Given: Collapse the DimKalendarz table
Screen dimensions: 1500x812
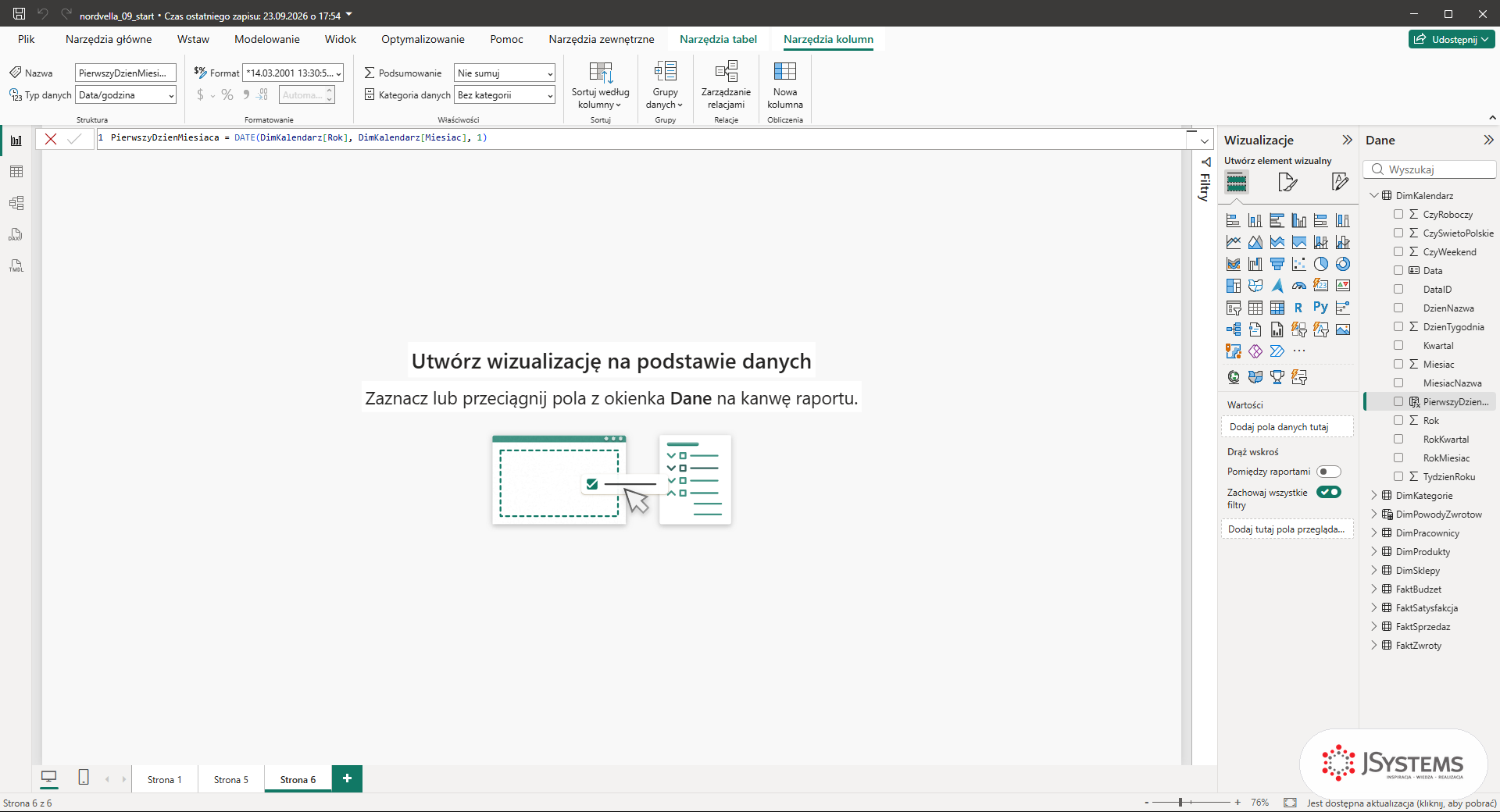Looking at the screenshot, I should [1374, 195].
